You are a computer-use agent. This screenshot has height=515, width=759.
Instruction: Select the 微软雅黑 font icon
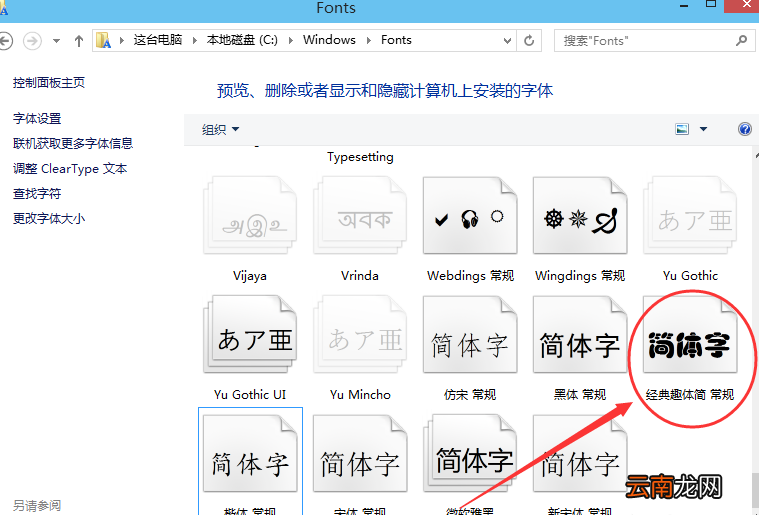[x=470, y=454]
